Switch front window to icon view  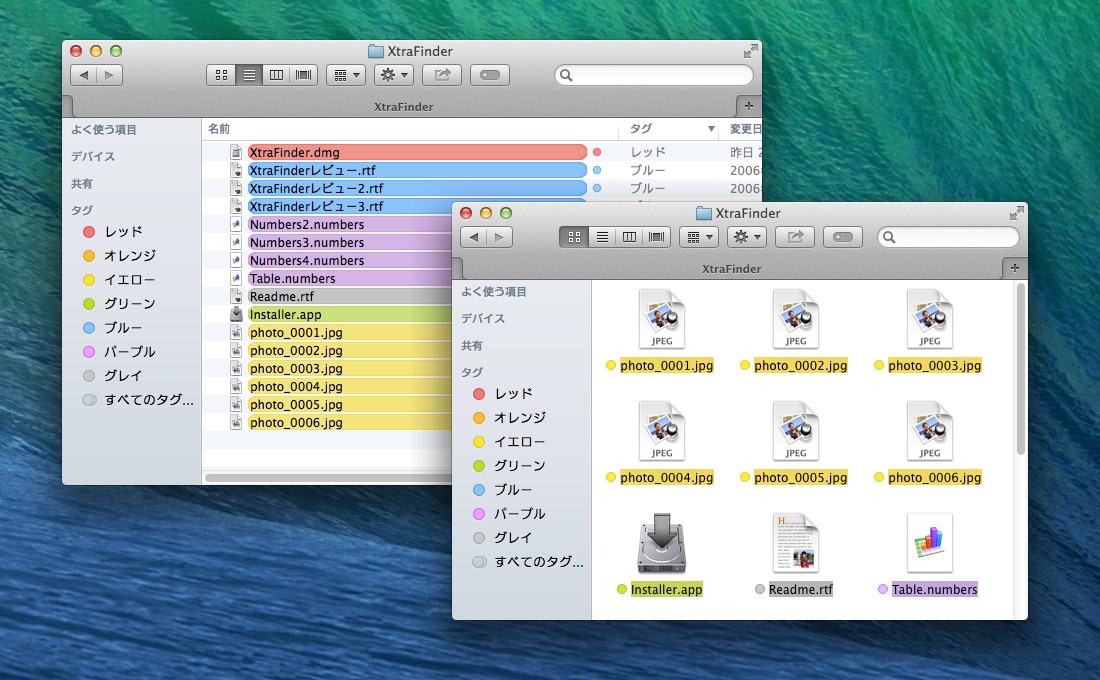pyautogui.click(x=574, y=237)
